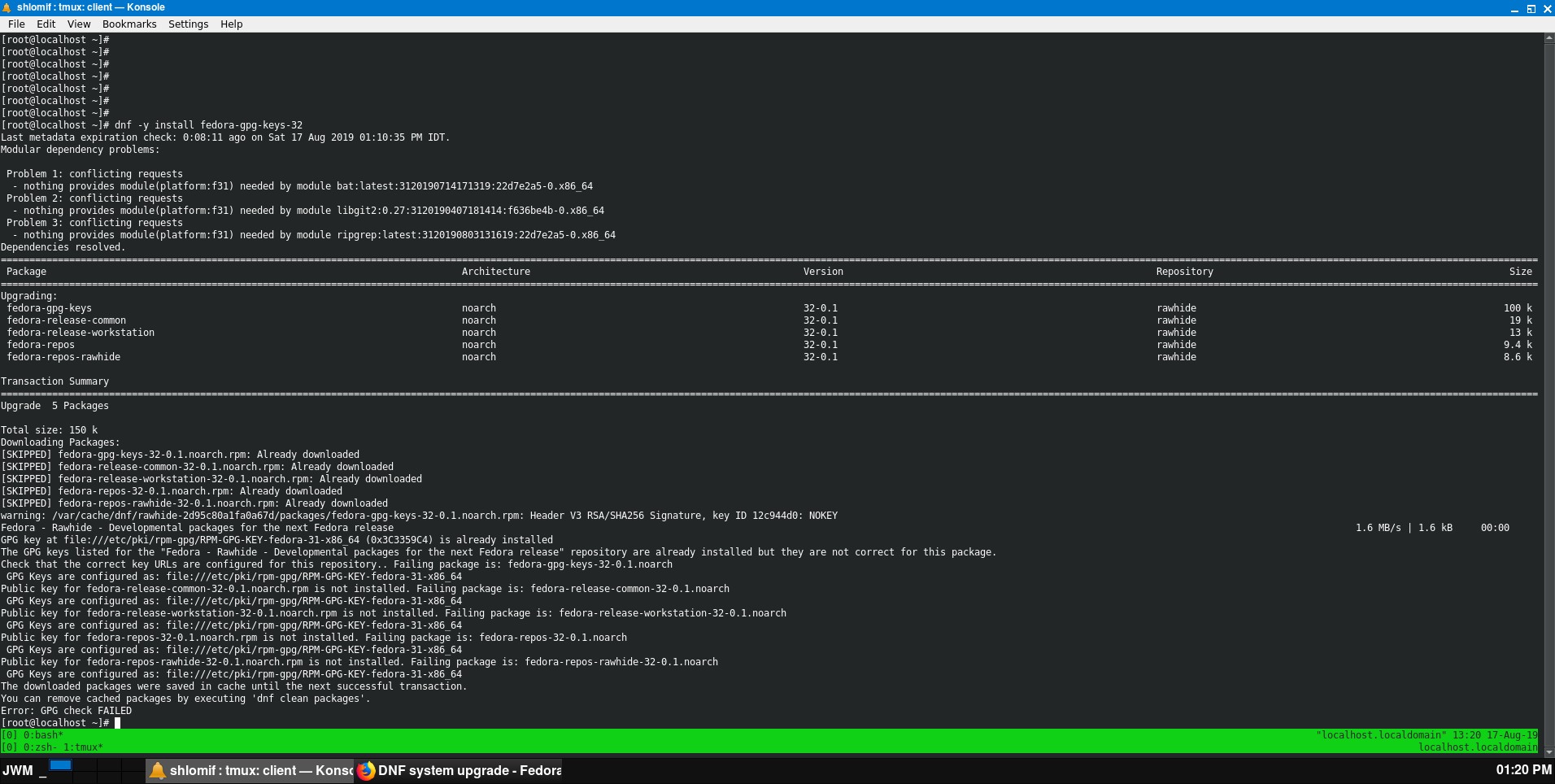This screenshot has height=784, width=1555.
Task: Click 'fedora-repos-rawhide' in the Upgrading list
Action: coord(63,357)
